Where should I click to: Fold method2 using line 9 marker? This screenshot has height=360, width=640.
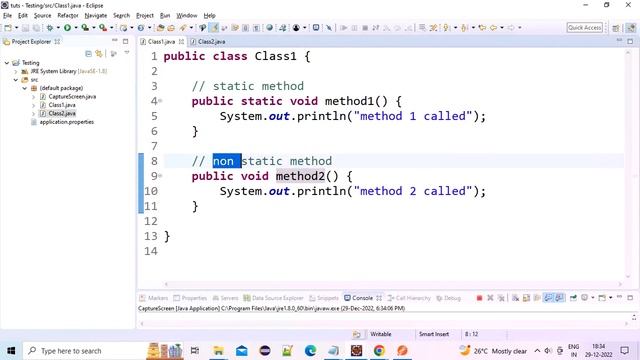160,176
